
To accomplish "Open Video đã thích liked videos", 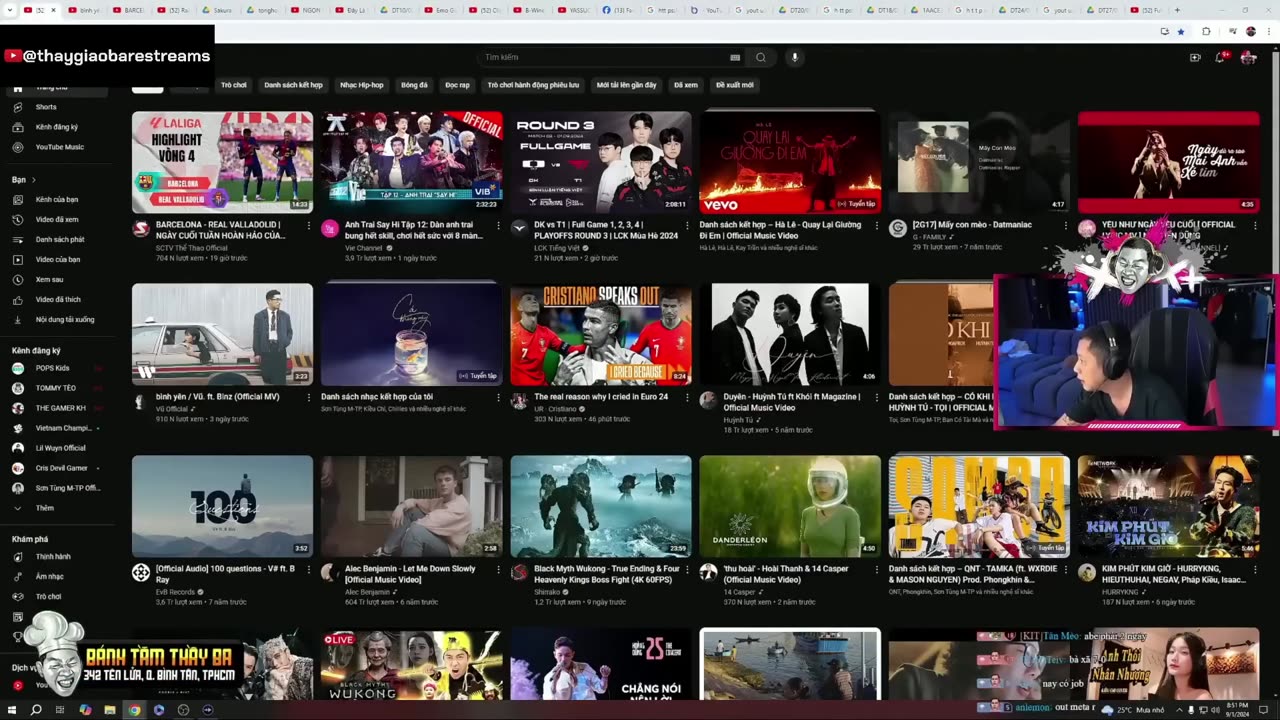I will (x=58, y=299).
